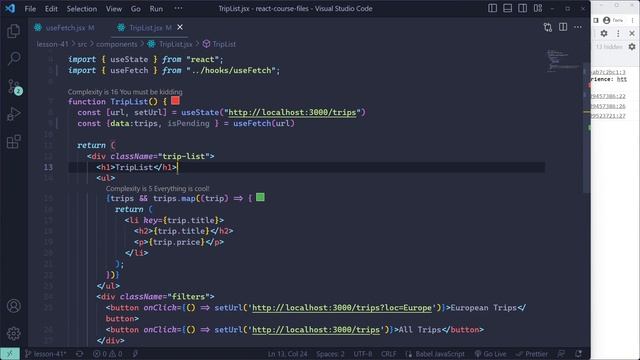Open the DevTools kebab menu in browser

click(x=618, y=33)
